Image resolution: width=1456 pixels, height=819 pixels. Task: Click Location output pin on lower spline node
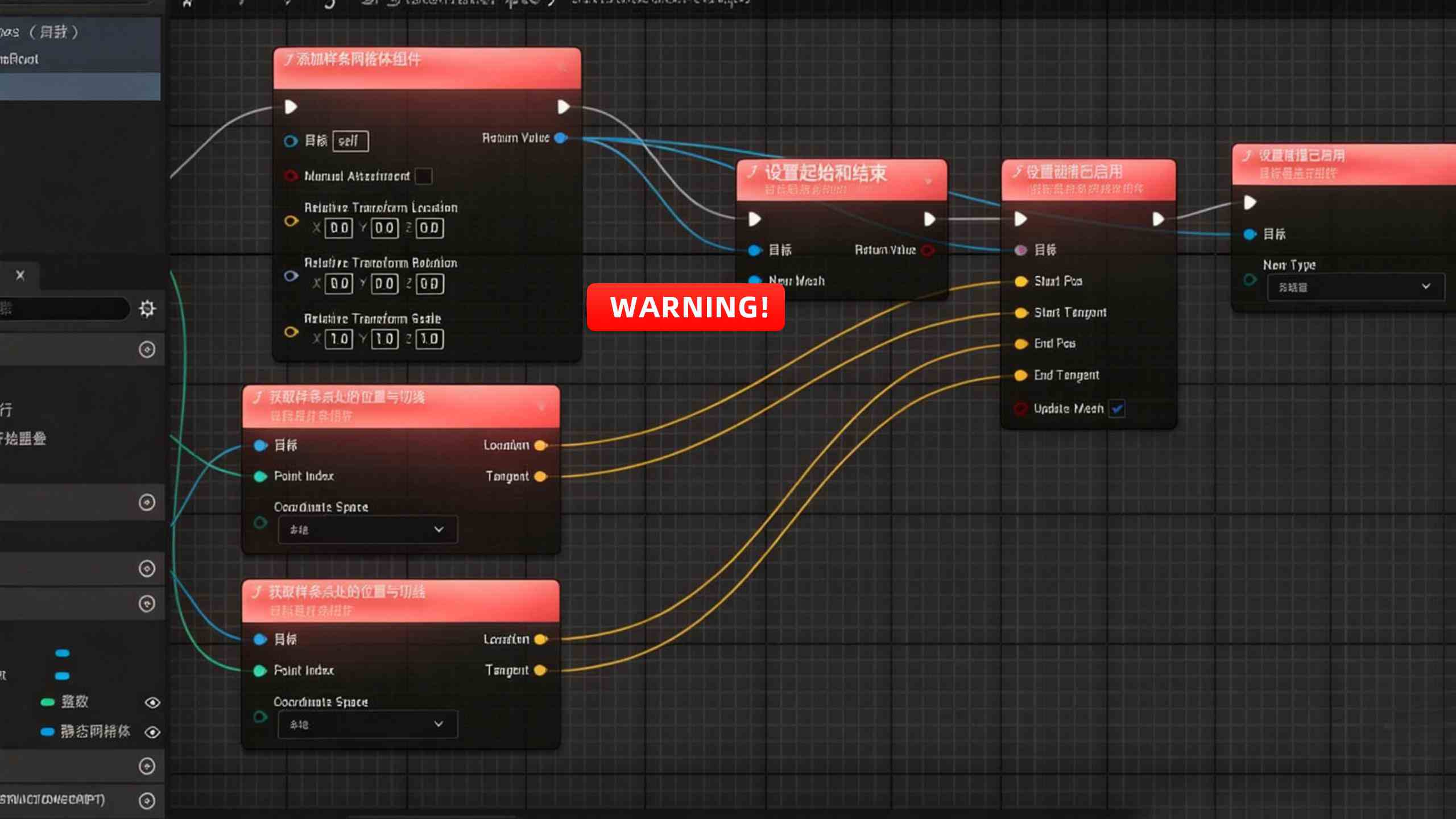pyautogui.click(x=540, y=639)
